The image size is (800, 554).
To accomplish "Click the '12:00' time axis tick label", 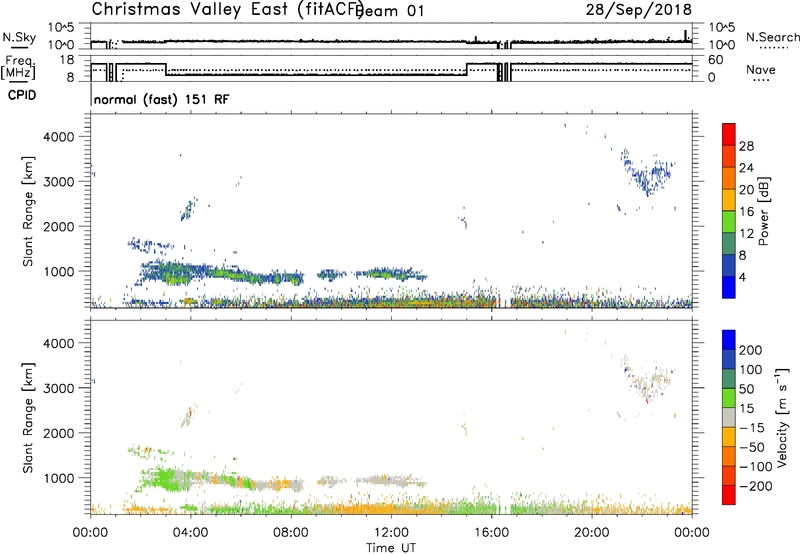I will [x=391, y=533].
